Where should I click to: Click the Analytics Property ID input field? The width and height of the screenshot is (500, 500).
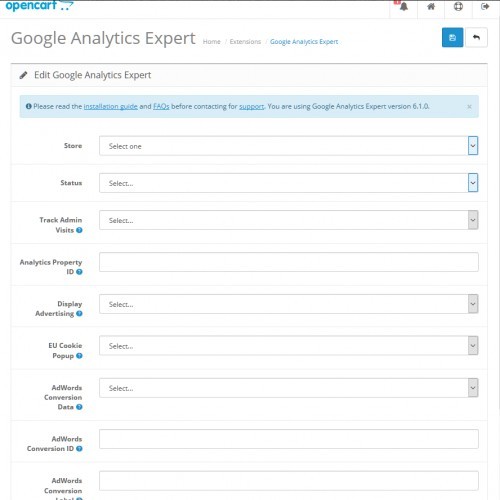click(x=289, y=262)
